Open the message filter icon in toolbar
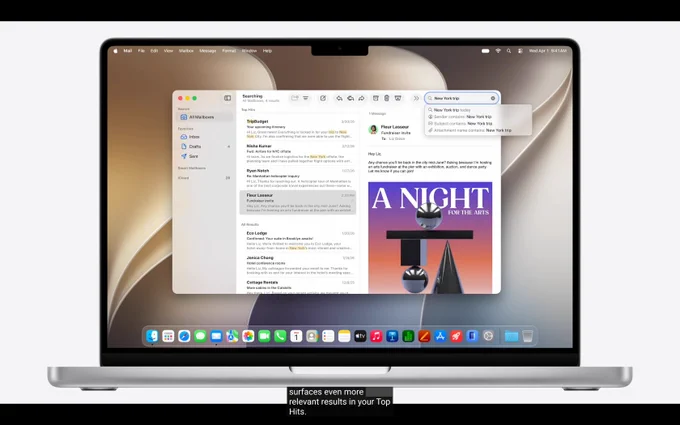The height and width of the screenshot is (425, 680). (x=306, y=98)
